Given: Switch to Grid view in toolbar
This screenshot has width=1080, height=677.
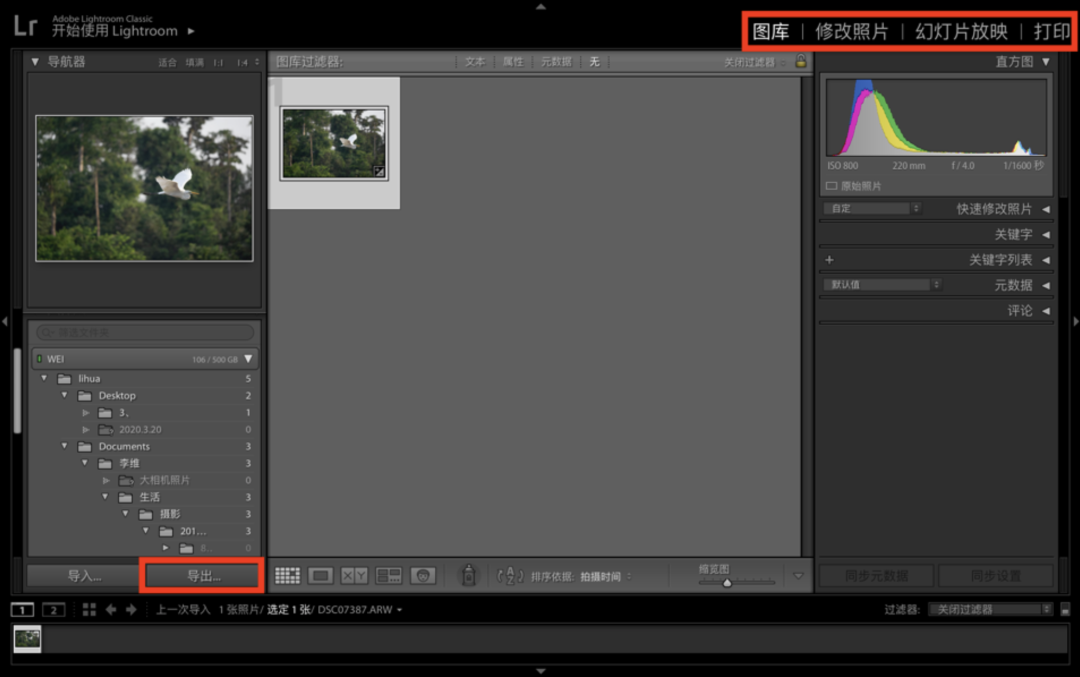Looking at the screenshot, I should point(287,576).
